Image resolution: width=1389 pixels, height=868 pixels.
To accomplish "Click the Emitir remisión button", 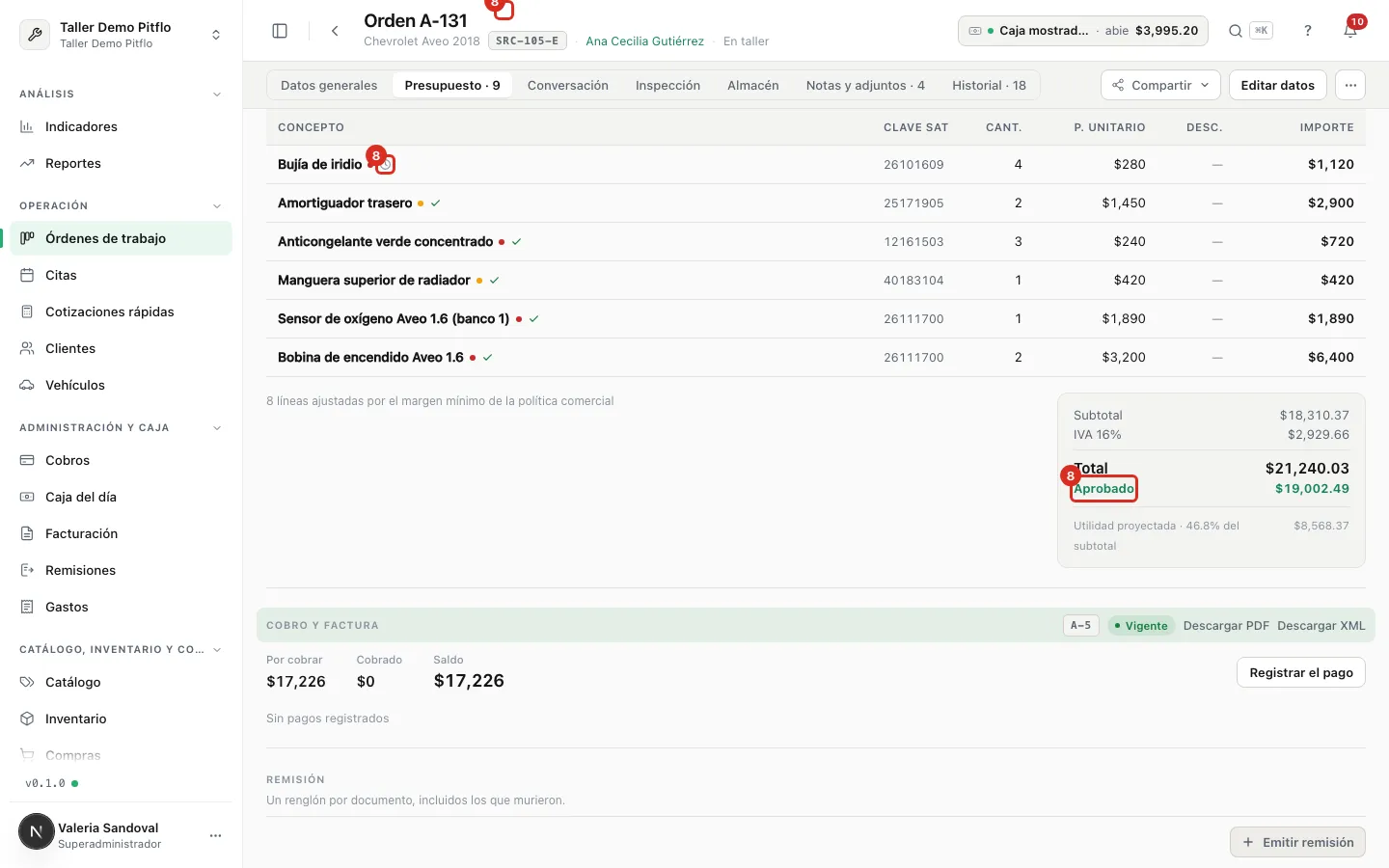I will point(1297,842).
